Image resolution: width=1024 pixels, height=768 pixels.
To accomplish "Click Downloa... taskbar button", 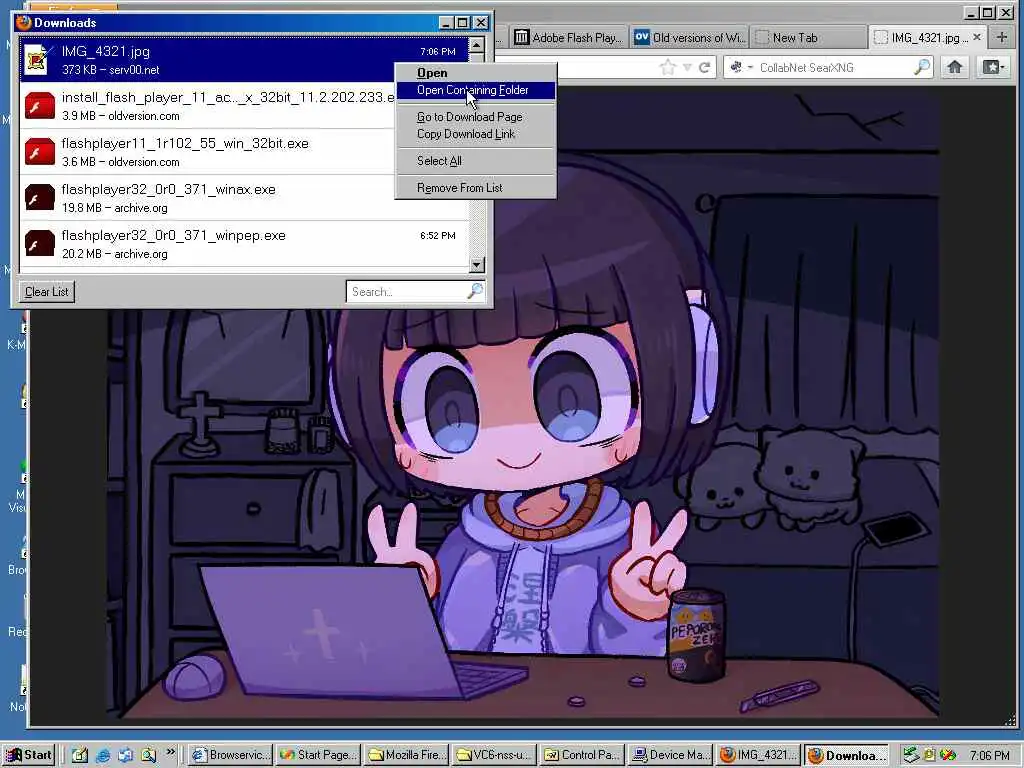I will (847, 755).
